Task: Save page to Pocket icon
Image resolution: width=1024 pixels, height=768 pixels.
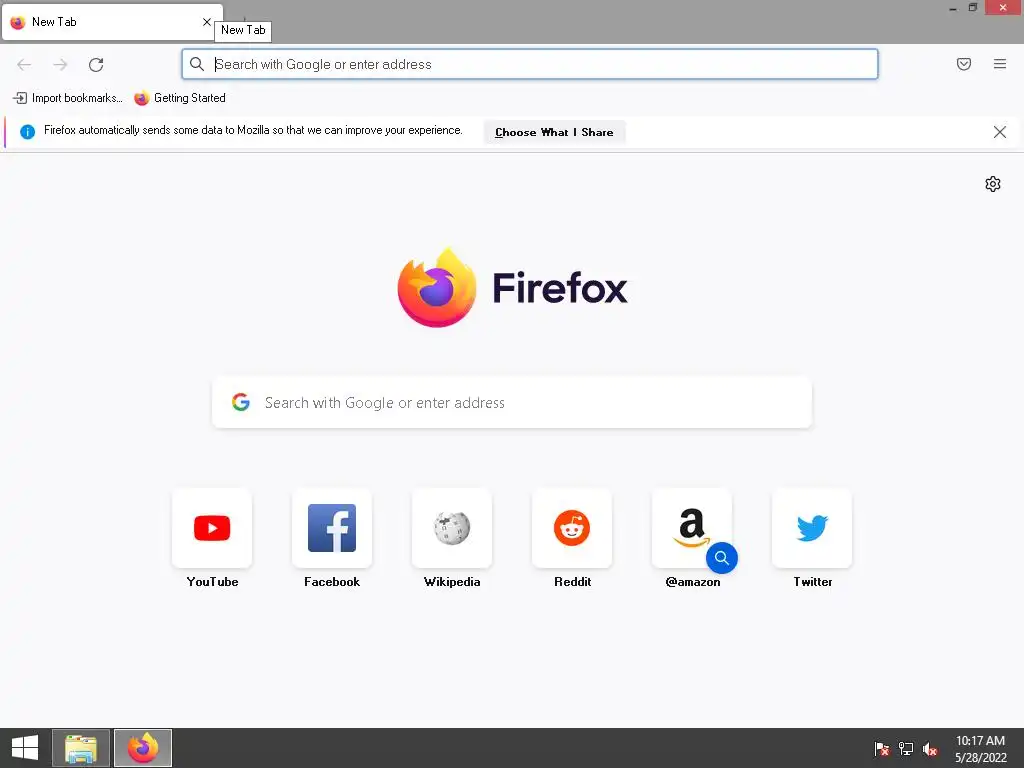Action: 964,64
